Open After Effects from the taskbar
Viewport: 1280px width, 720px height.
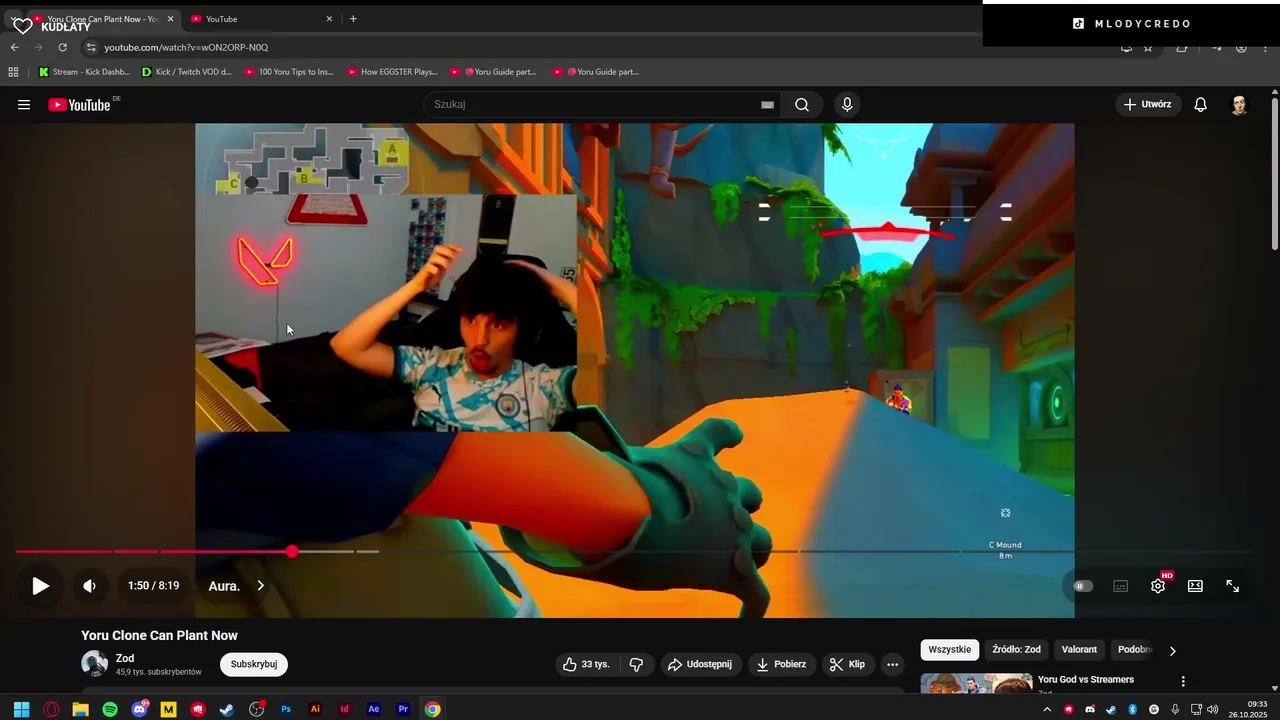pos(374,709)
